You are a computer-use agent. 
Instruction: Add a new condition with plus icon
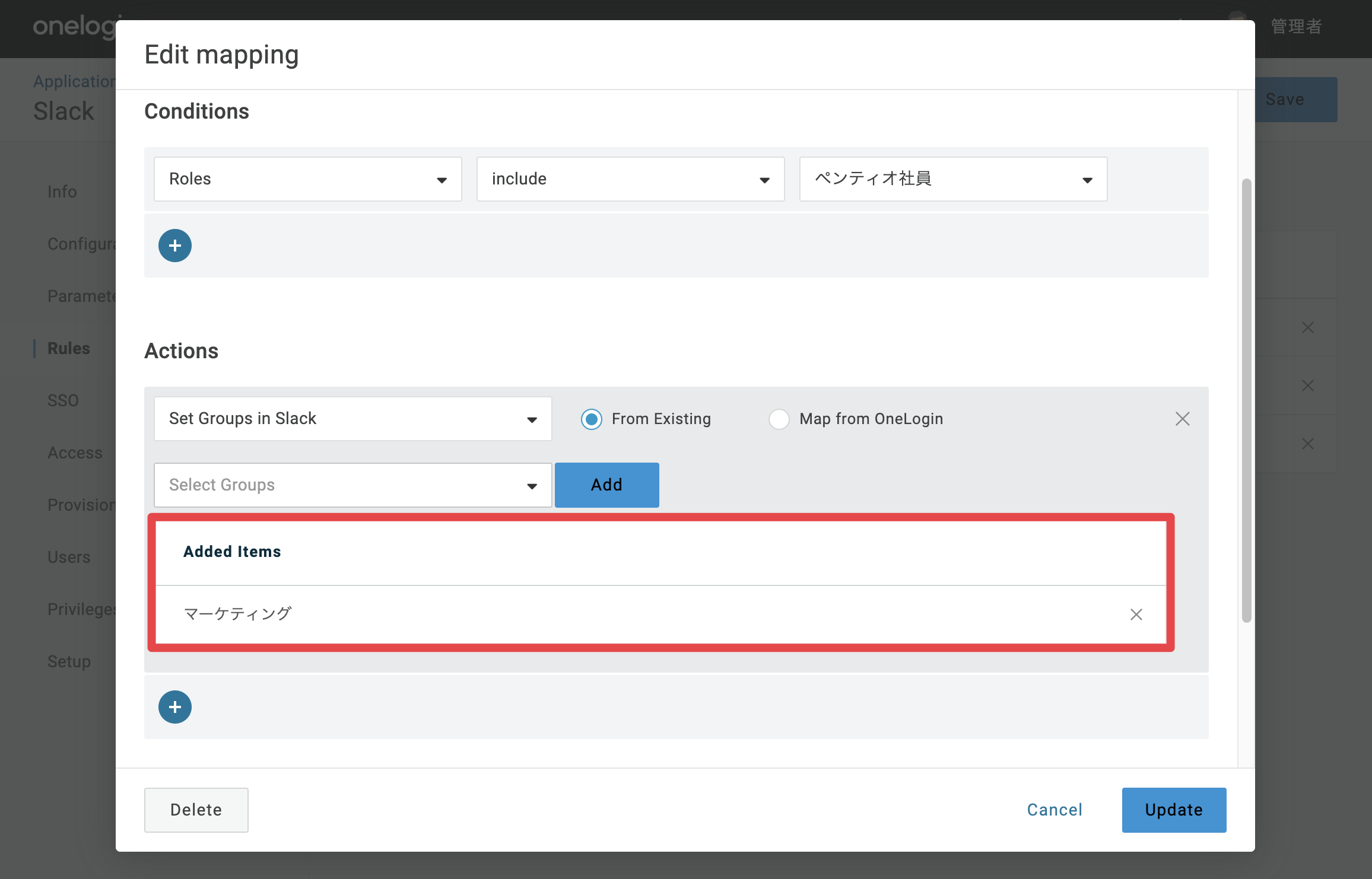click(174, 246)
